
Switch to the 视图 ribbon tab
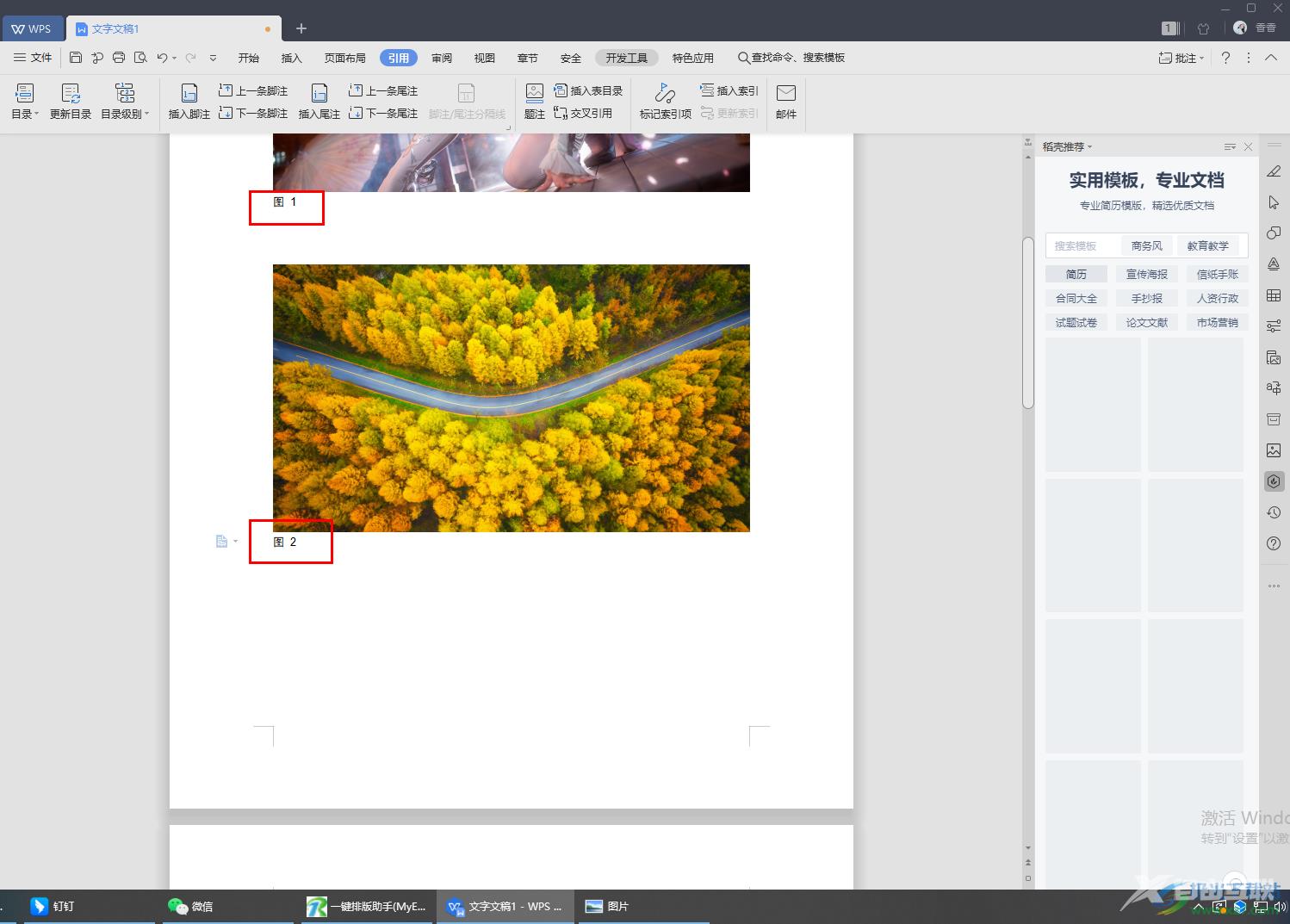pyautogui.click(x=485, y=58)
